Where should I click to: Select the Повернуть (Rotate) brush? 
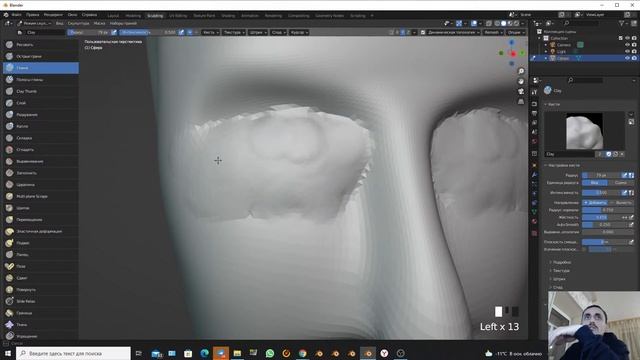tap(41, 289)
